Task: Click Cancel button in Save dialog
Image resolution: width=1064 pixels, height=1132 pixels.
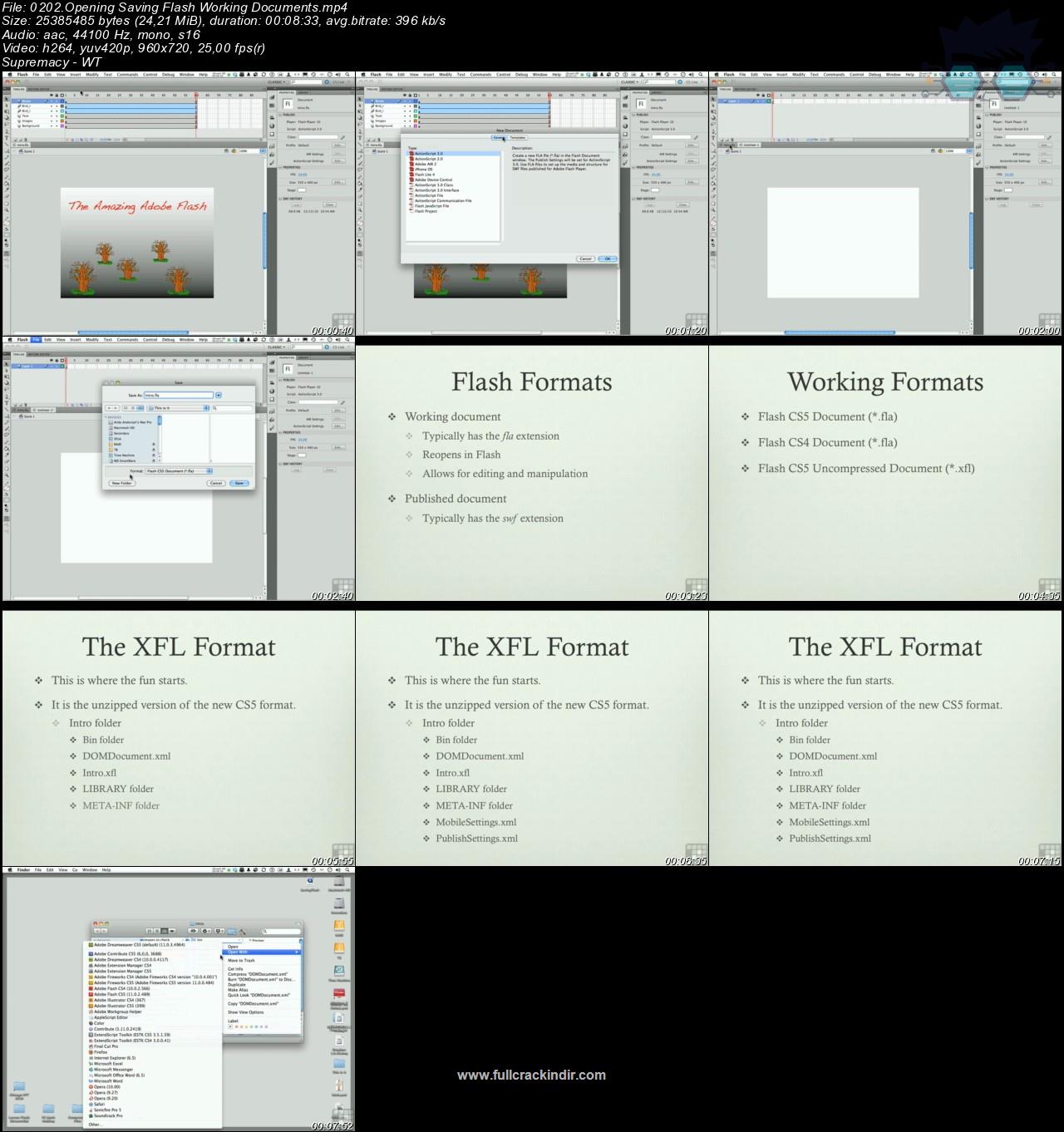Action: (x=216, y=483)
